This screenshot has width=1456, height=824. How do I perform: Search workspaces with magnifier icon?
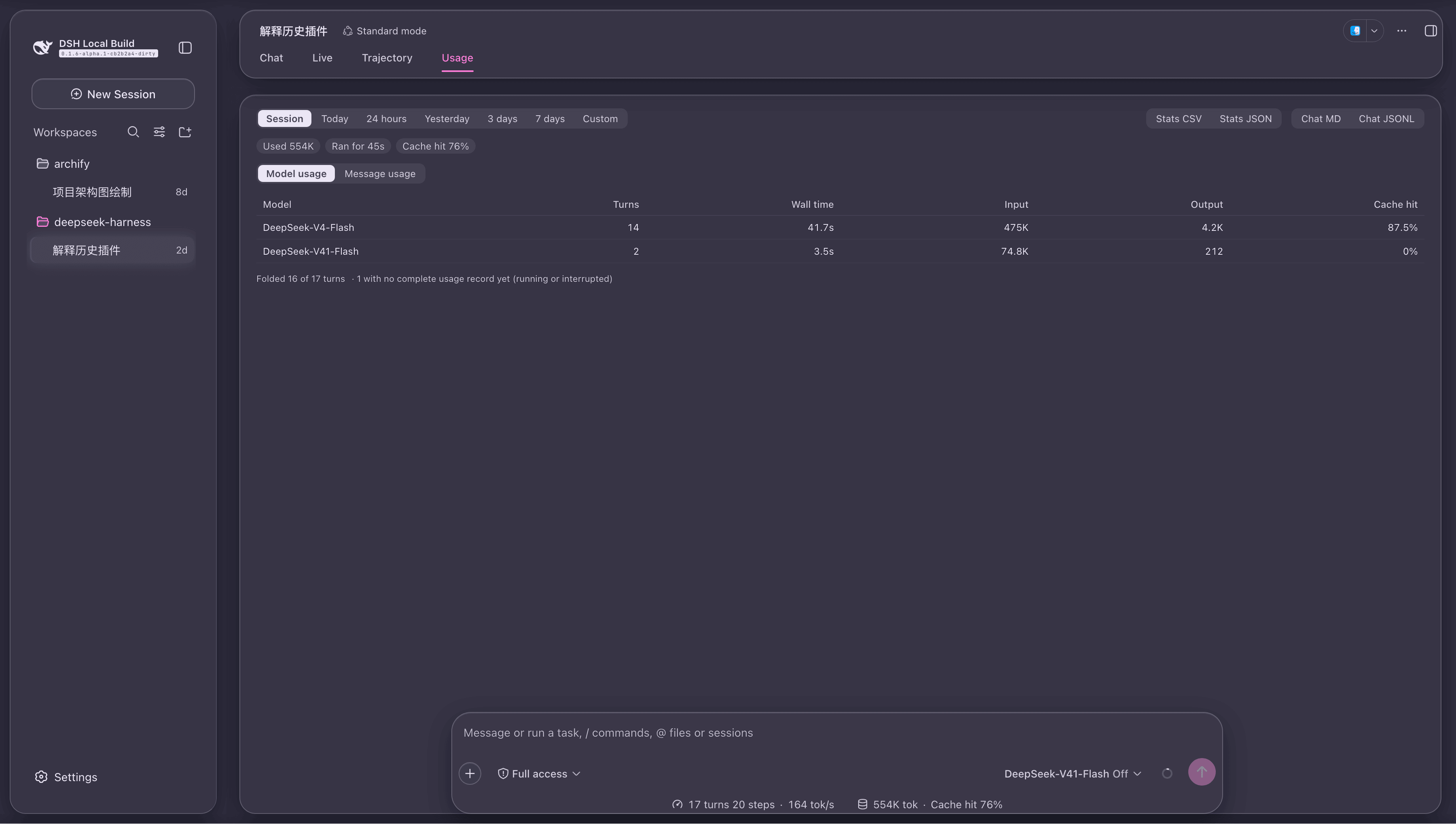point(133,132)
